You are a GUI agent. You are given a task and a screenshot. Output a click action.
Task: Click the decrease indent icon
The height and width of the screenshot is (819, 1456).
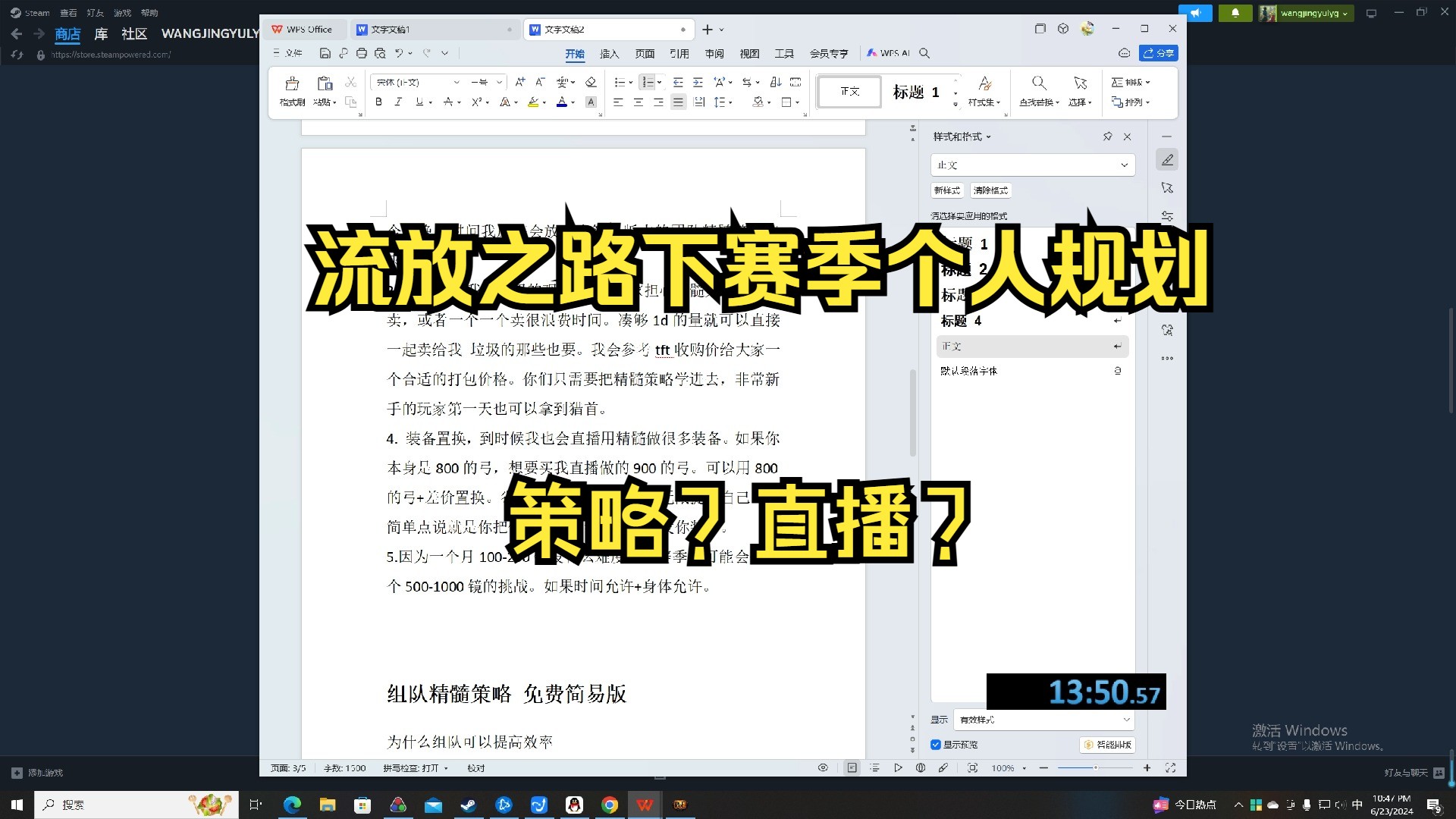[x=678, y=82]
